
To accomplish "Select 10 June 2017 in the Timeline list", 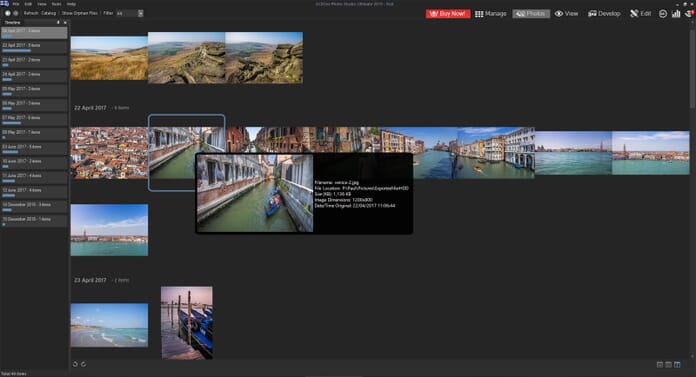I will 34,163.
